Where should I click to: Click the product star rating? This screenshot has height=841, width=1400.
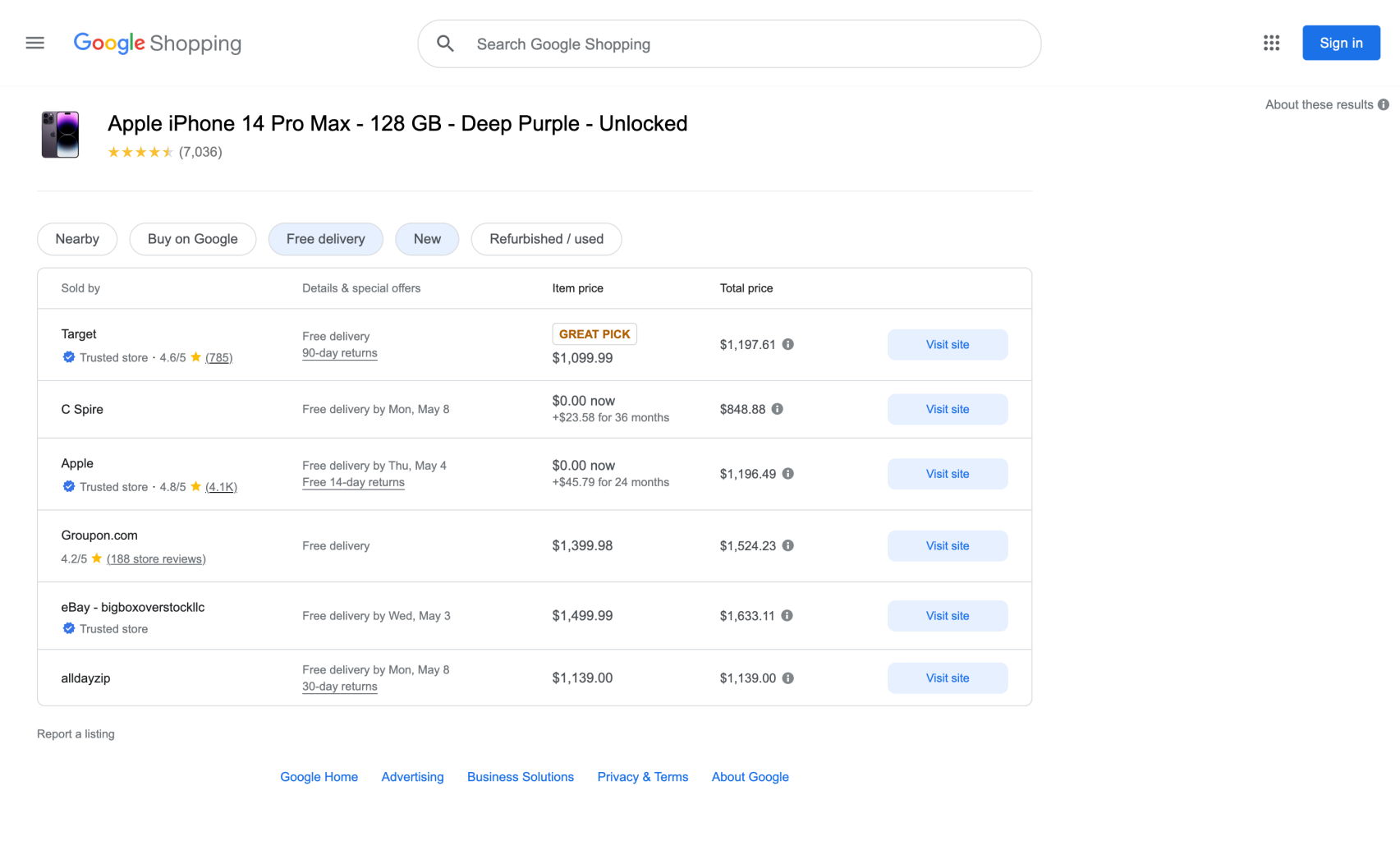tap(140, 152)
